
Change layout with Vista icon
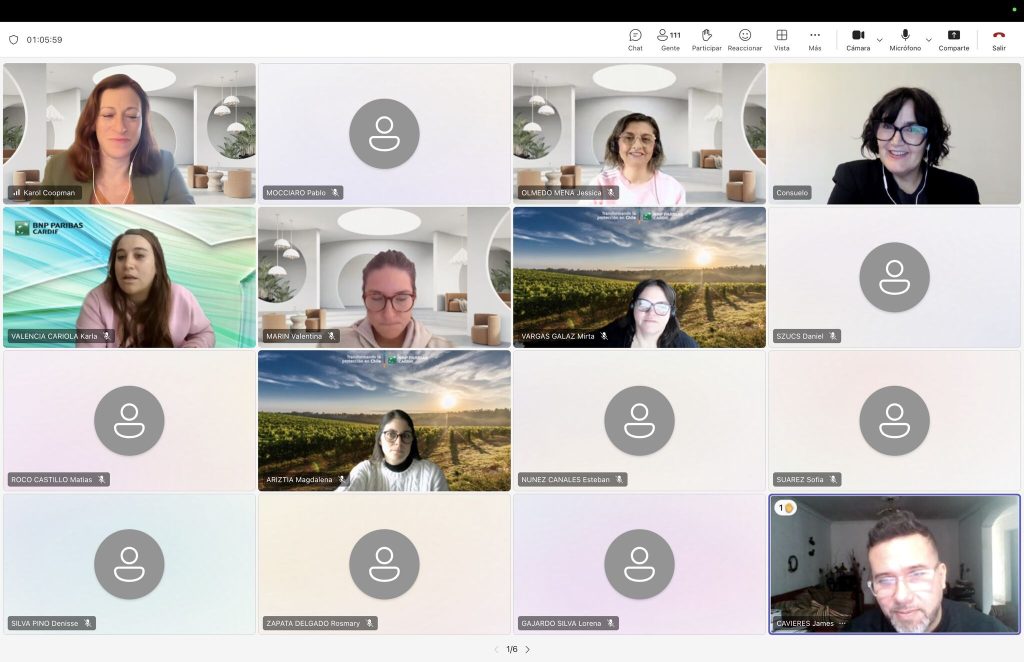[782, 40]
